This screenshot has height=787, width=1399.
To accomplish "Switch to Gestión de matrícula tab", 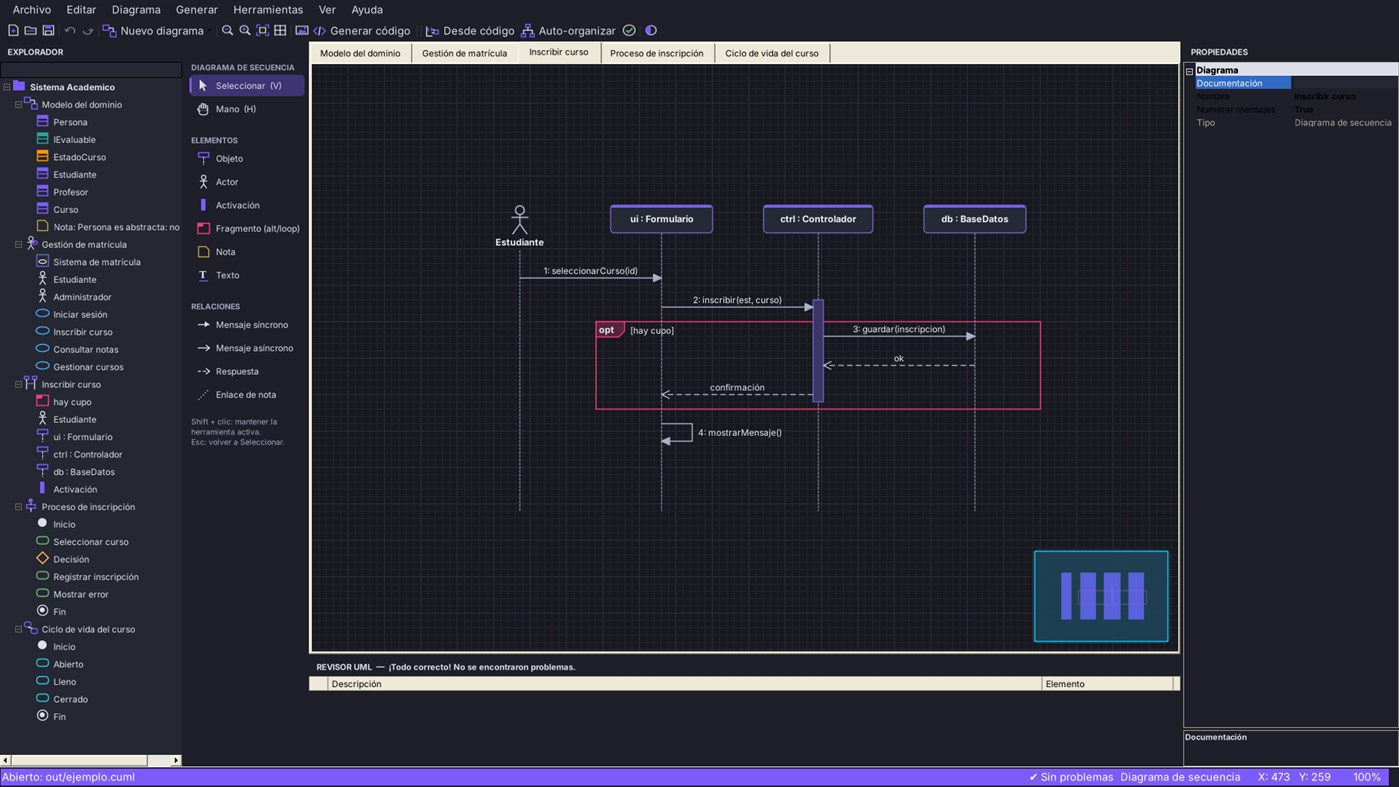I will 464,53.
